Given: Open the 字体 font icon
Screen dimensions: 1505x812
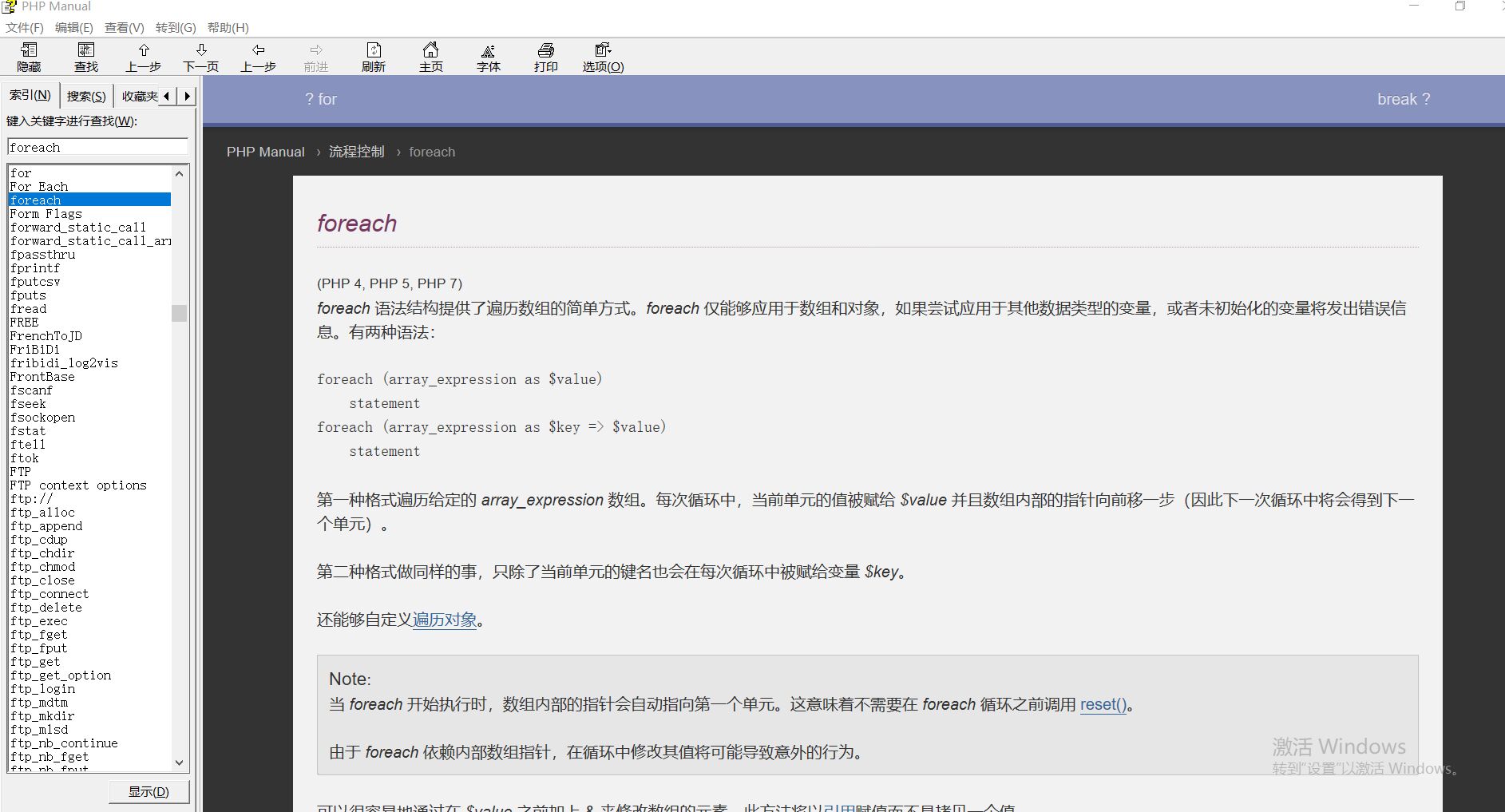Looking at the screenshot, I should click(x=489, y=57).
